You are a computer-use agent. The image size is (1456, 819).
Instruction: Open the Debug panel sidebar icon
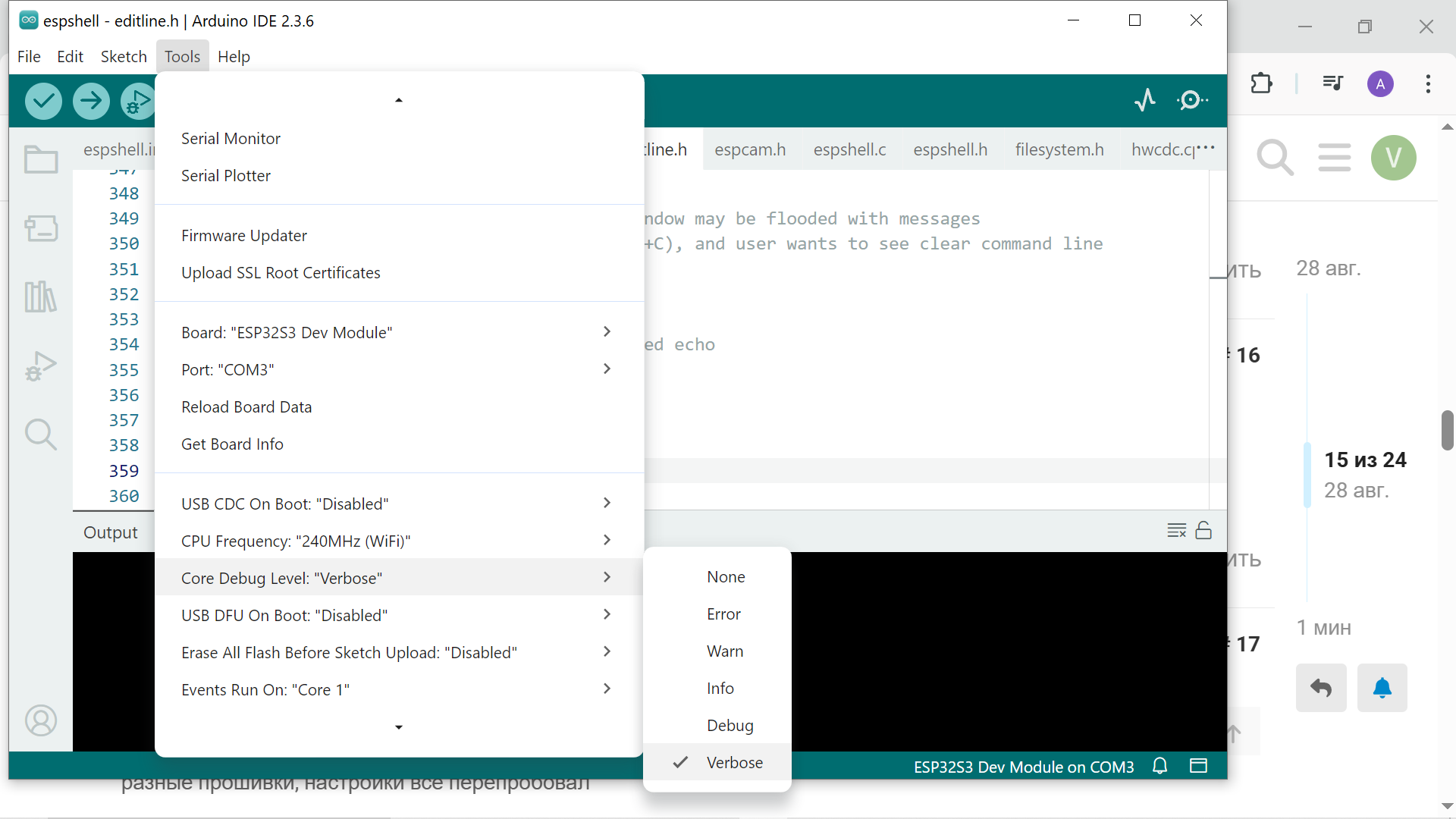pyautogui.click(x=41, y=366)
